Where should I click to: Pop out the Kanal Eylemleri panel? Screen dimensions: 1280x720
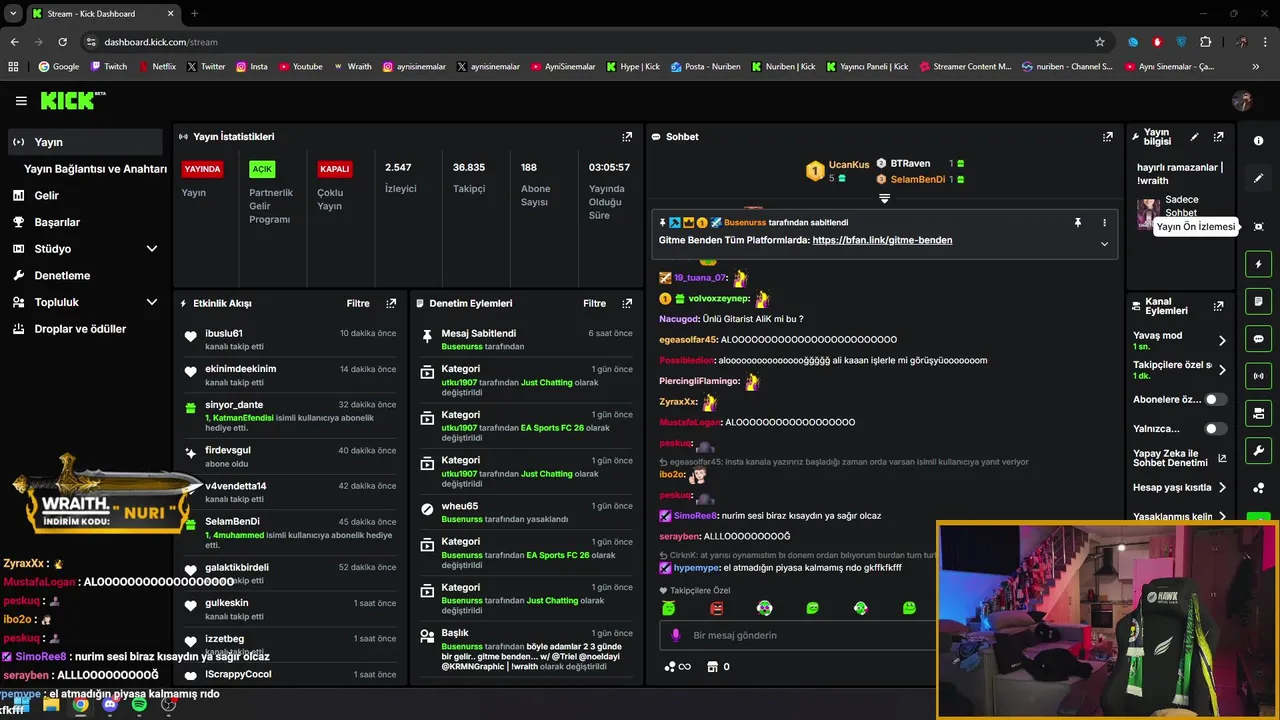click(1218, 306)
